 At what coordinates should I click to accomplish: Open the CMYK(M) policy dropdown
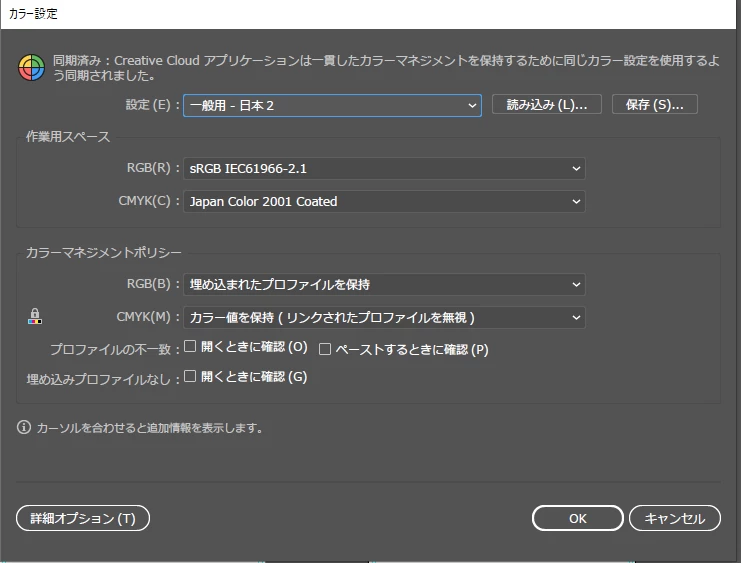point(384,318)
